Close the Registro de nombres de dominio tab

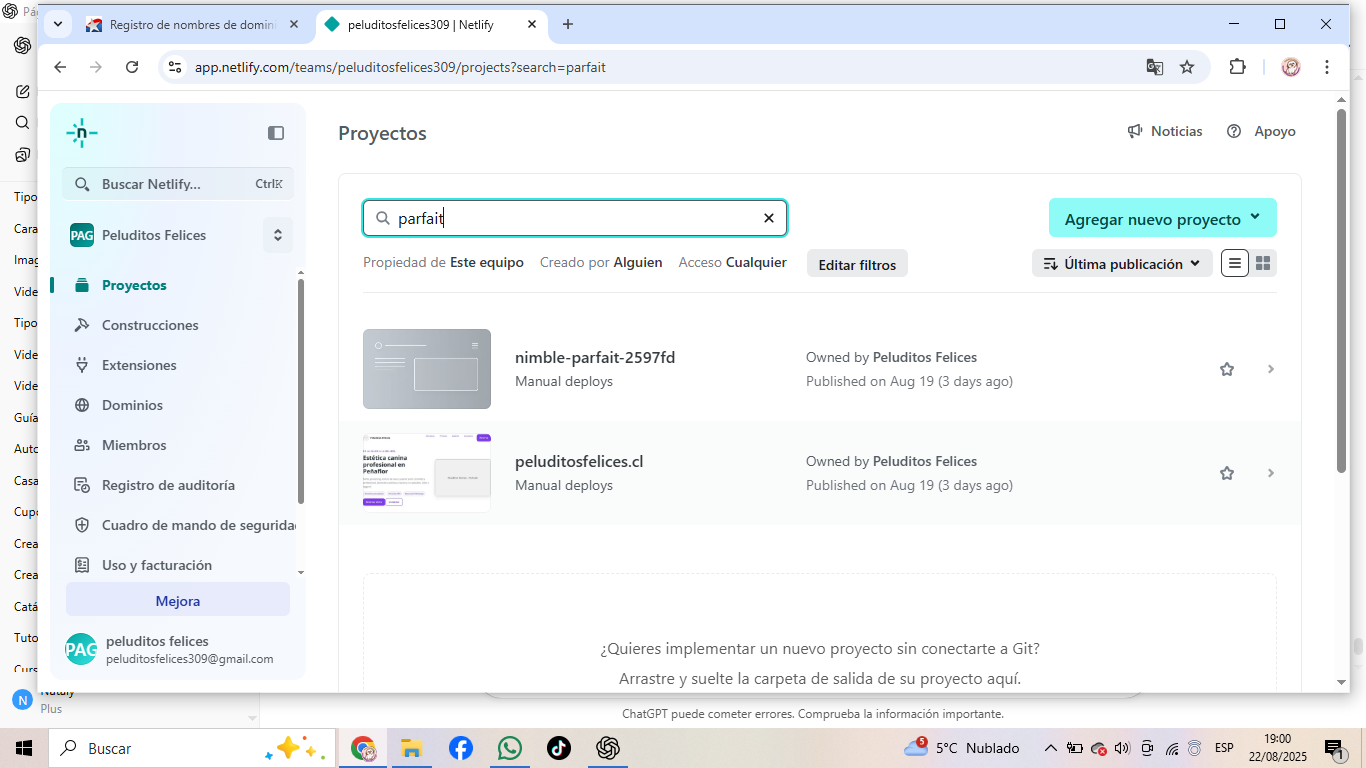pos(294,24)
